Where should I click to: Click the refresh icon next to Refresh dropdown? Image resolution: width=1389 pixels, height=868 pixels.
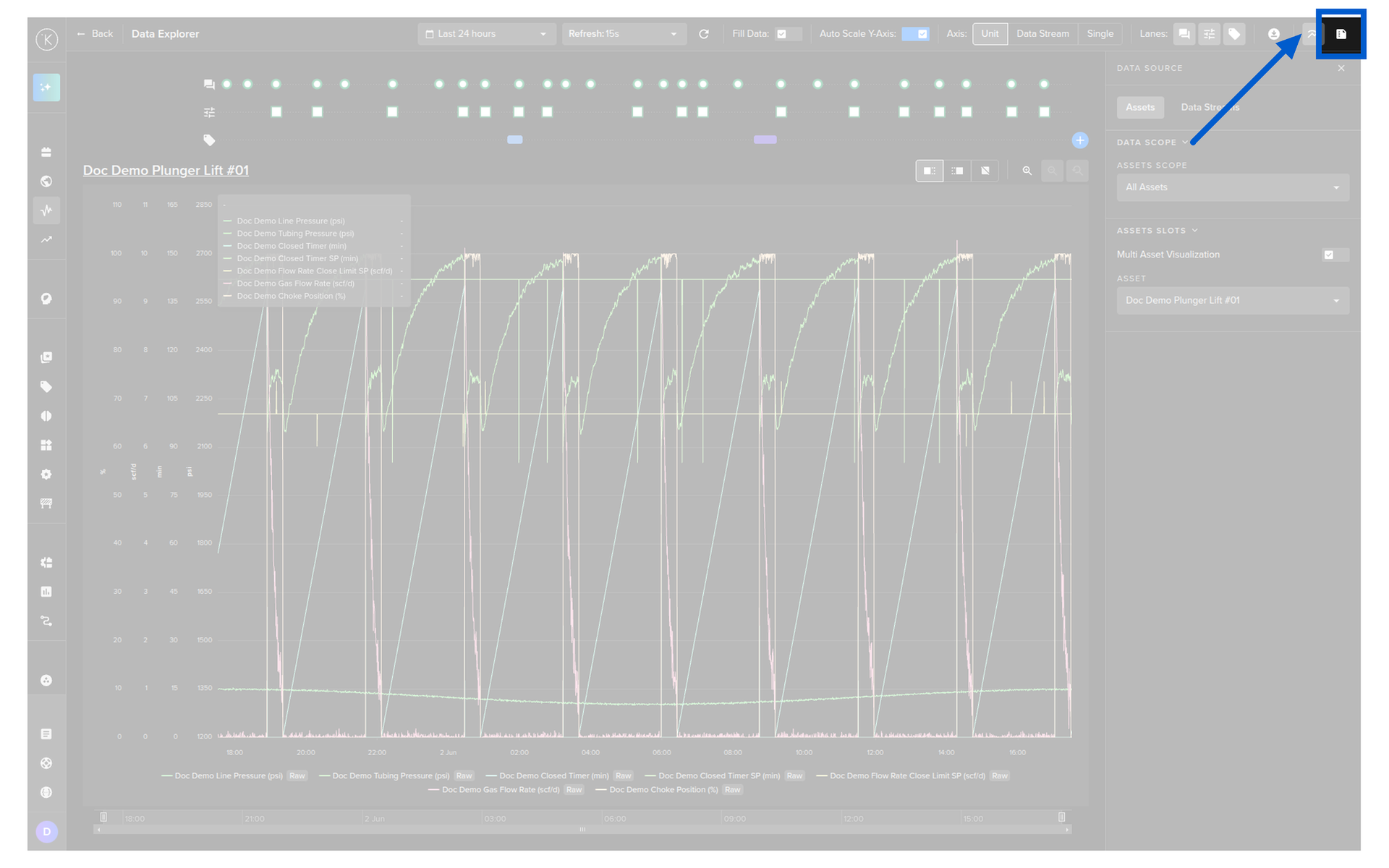pyautogui.click(x=703, y=34)
